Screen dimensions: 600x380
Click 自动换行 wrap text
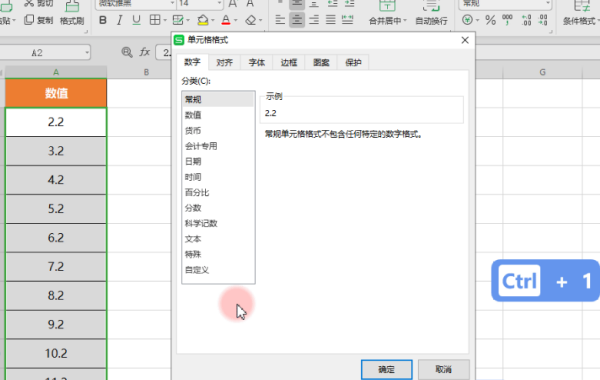tap(431, 13)
